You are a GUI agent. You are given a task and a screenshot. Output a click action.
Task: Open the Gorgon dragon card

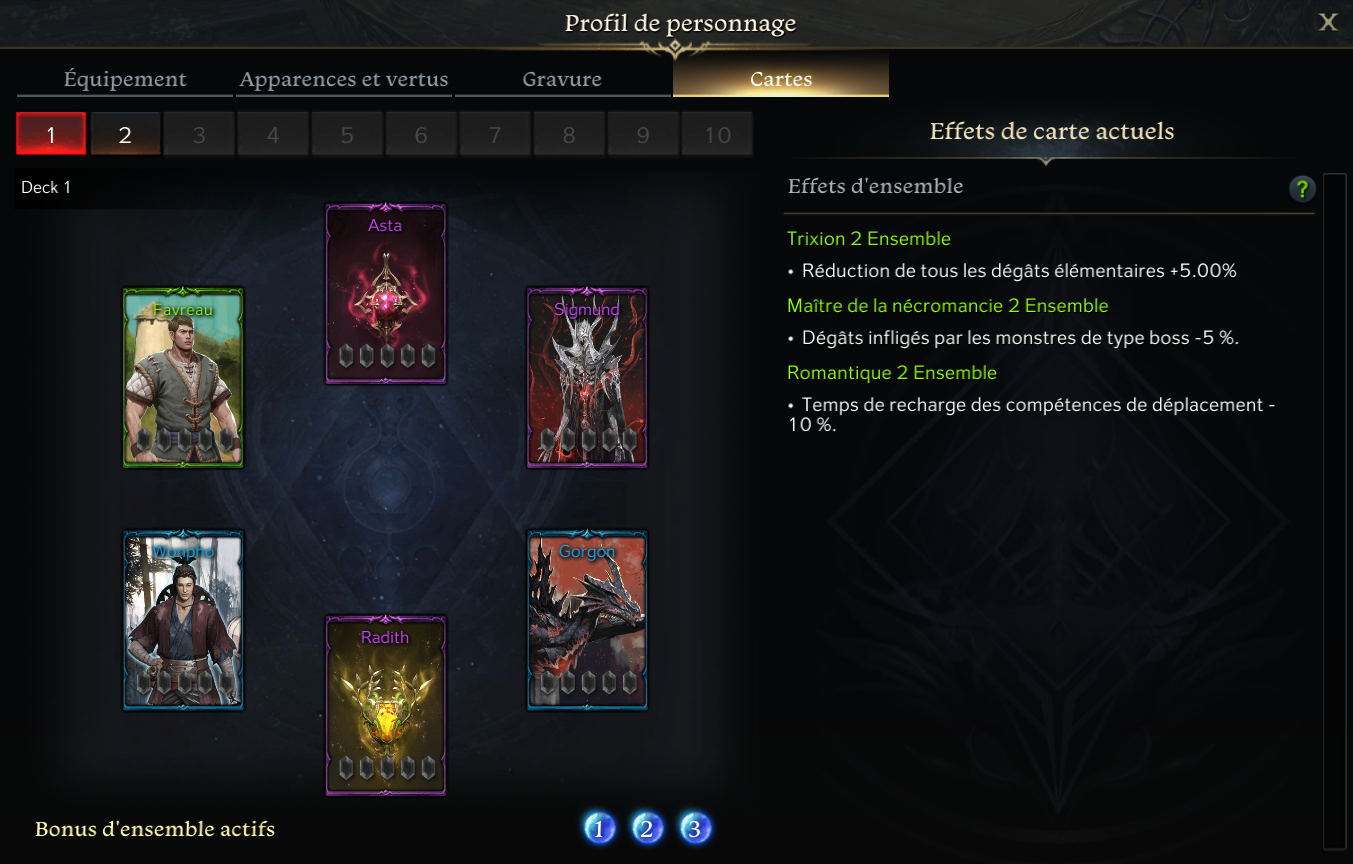point(587,620)
